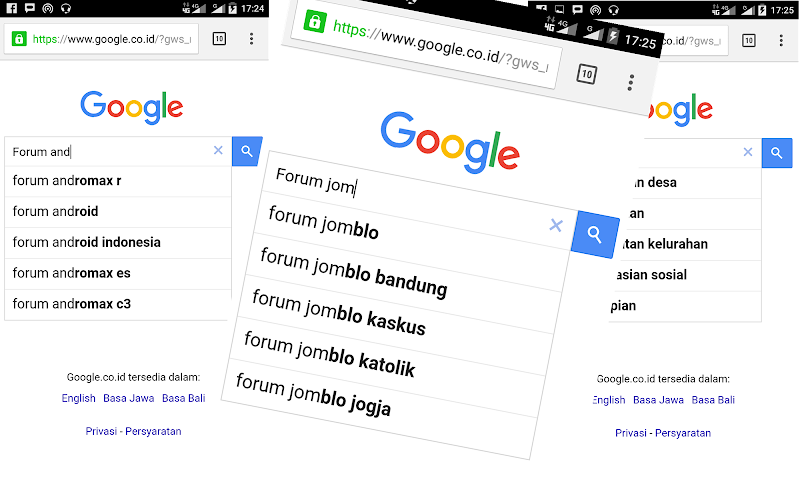Open the three-dot menu in the left browser
Viewport: 800px width, 480px height.
[x=251, y=39]
